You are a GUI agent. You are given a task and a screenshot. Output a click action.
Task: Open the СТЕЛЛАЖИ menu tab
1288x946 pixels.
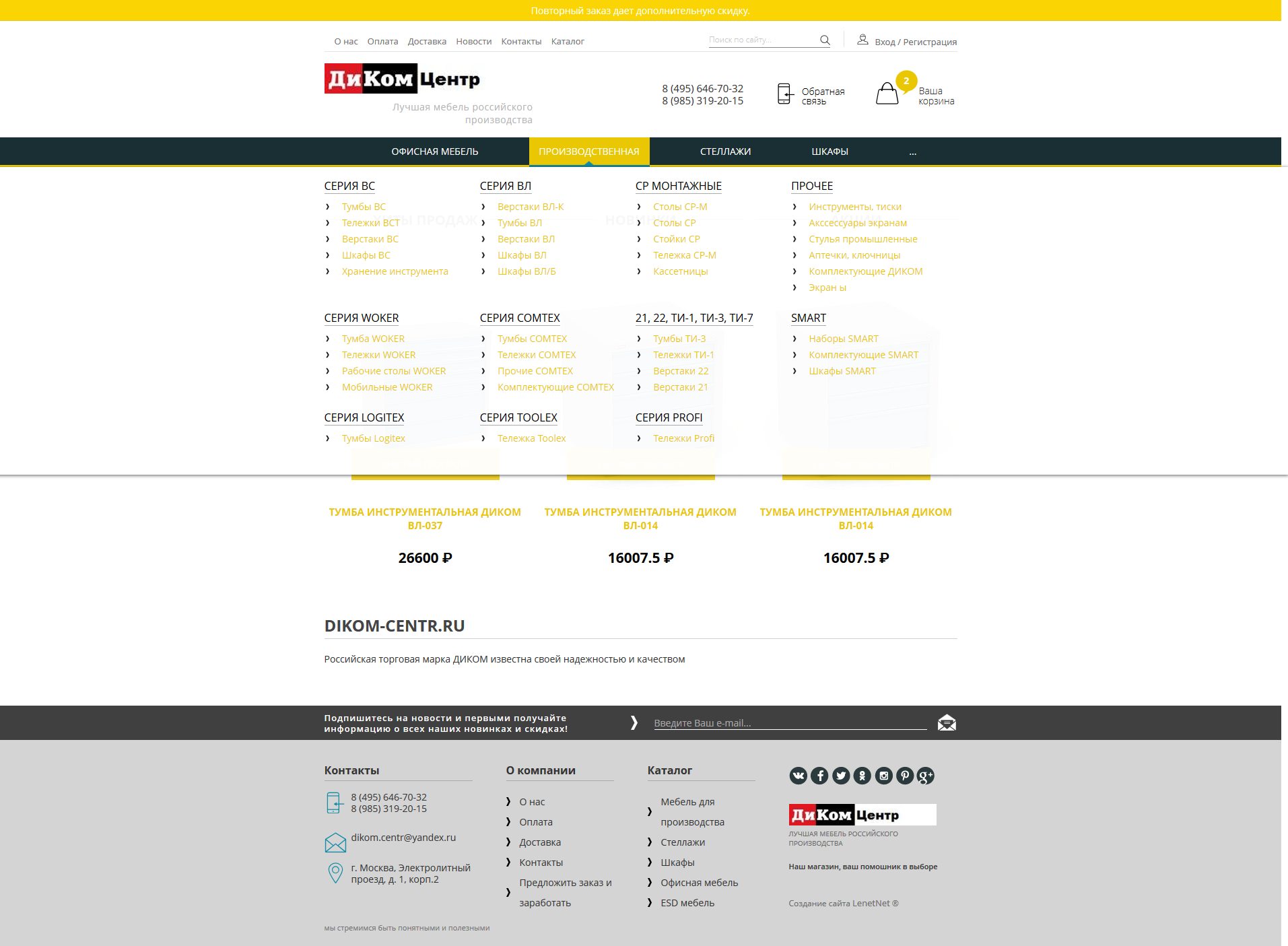pos(725,151)
